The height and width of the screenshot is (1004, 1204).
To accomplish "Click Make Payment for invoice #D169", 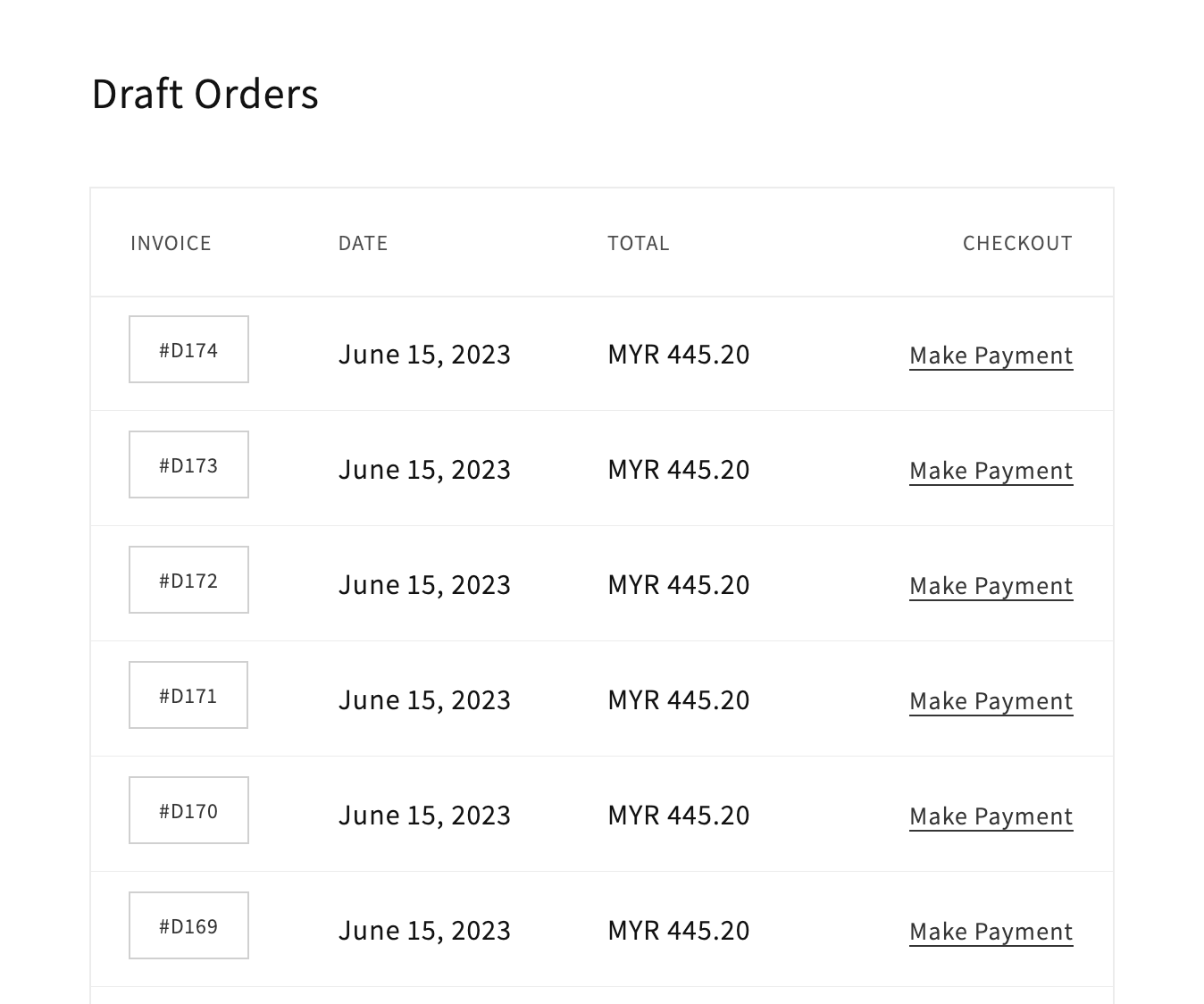I will point(991,931).
